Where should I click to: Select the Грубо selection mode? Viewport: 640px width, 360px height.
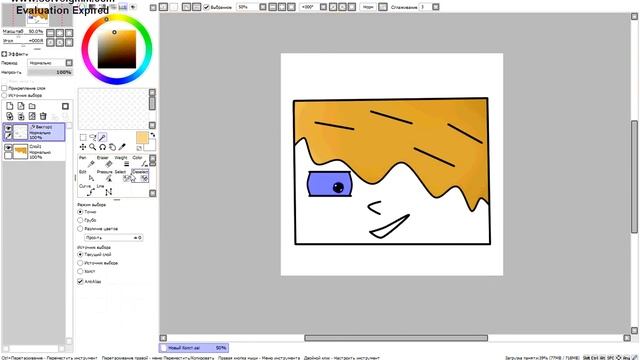(x=80, y=220)
